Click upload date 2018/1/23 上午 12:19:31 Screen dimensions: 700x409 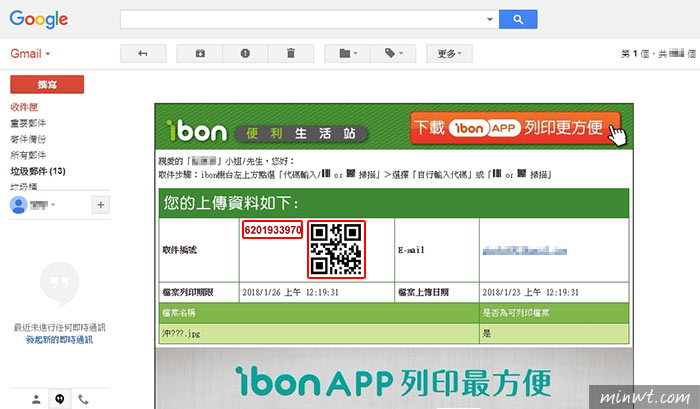click(530, 292)
